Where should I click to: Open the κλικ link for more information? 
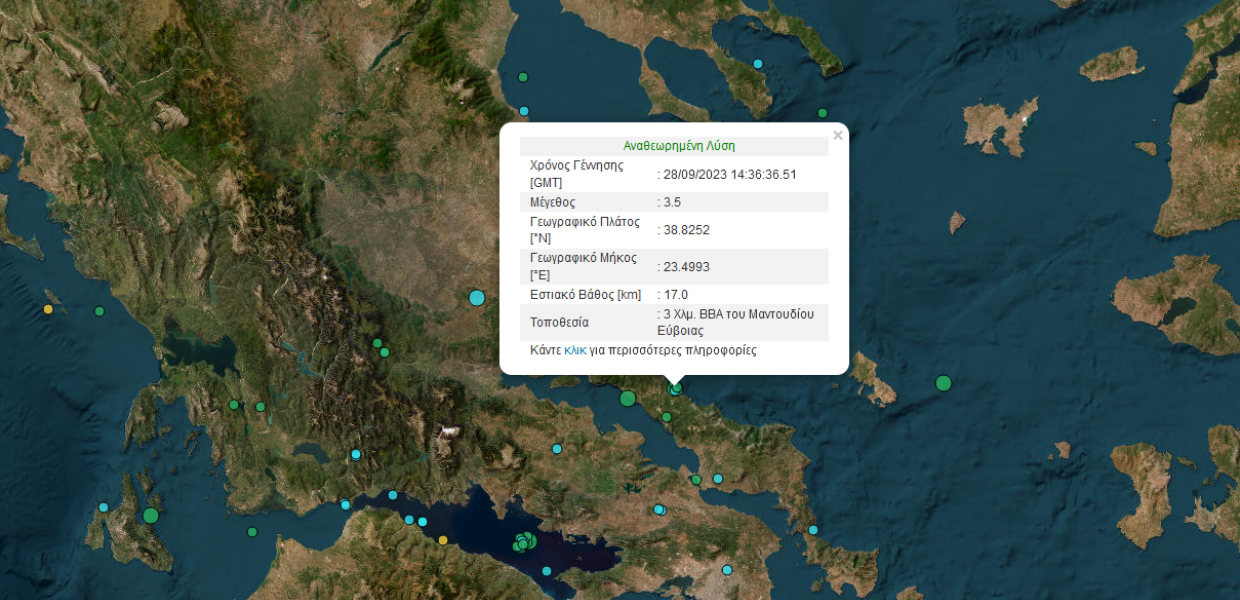point(575,351)
